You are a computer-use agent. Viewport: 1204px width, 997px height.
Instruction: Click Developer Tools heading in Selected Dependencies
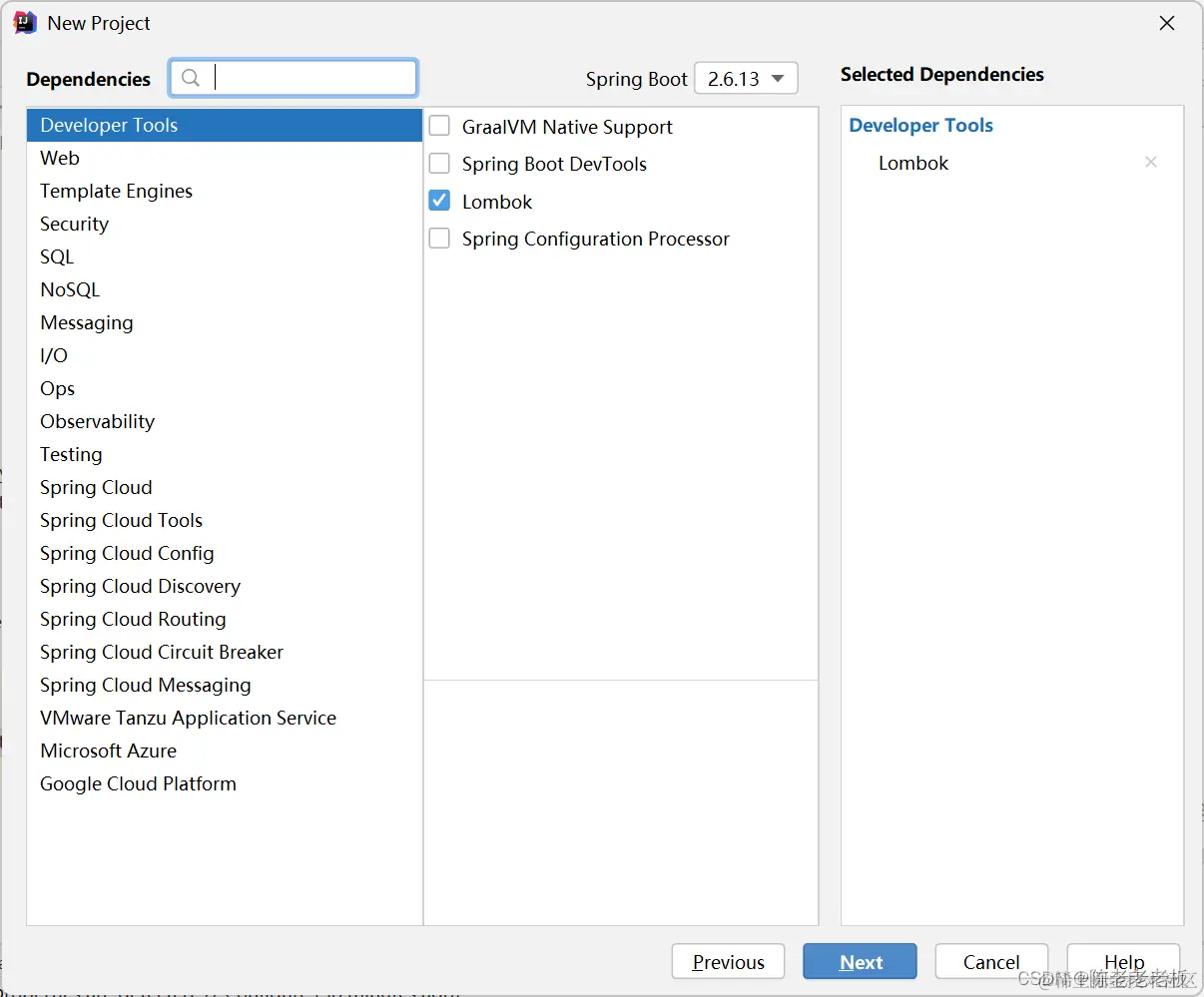pyautogui.click(x=920, y=125)
